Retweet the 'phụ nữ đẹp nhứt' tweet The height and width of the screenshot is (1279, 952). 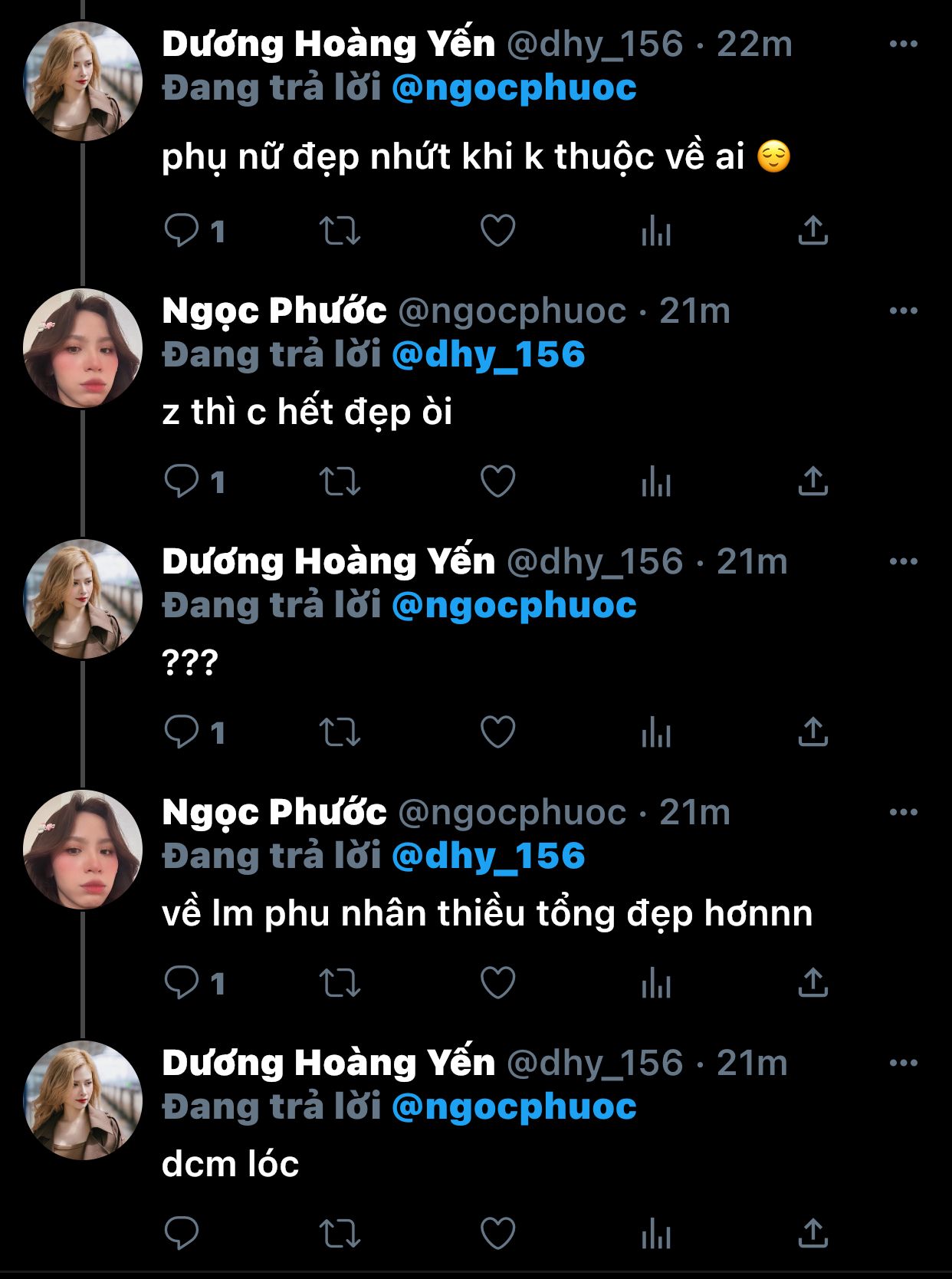pos(340,230)
